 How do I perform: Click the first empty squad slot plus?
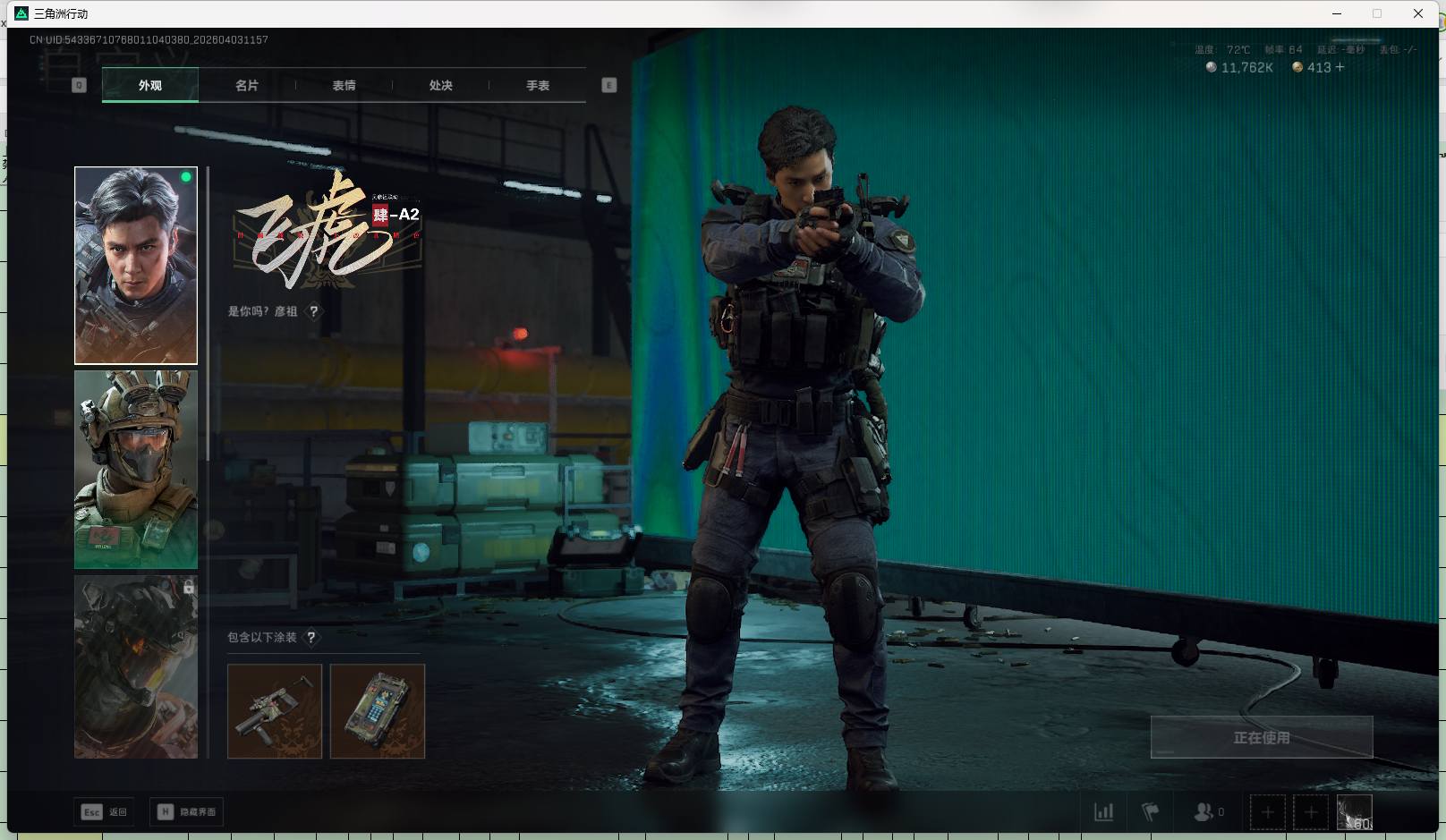click(1267, 812)
